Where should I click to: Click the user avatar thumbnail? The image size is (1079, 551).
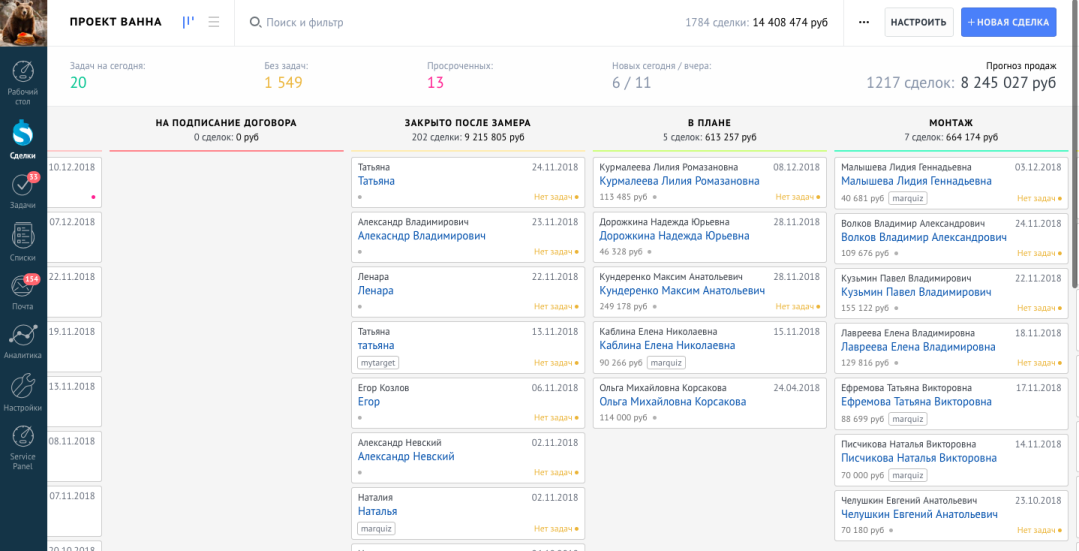(23, 23)
